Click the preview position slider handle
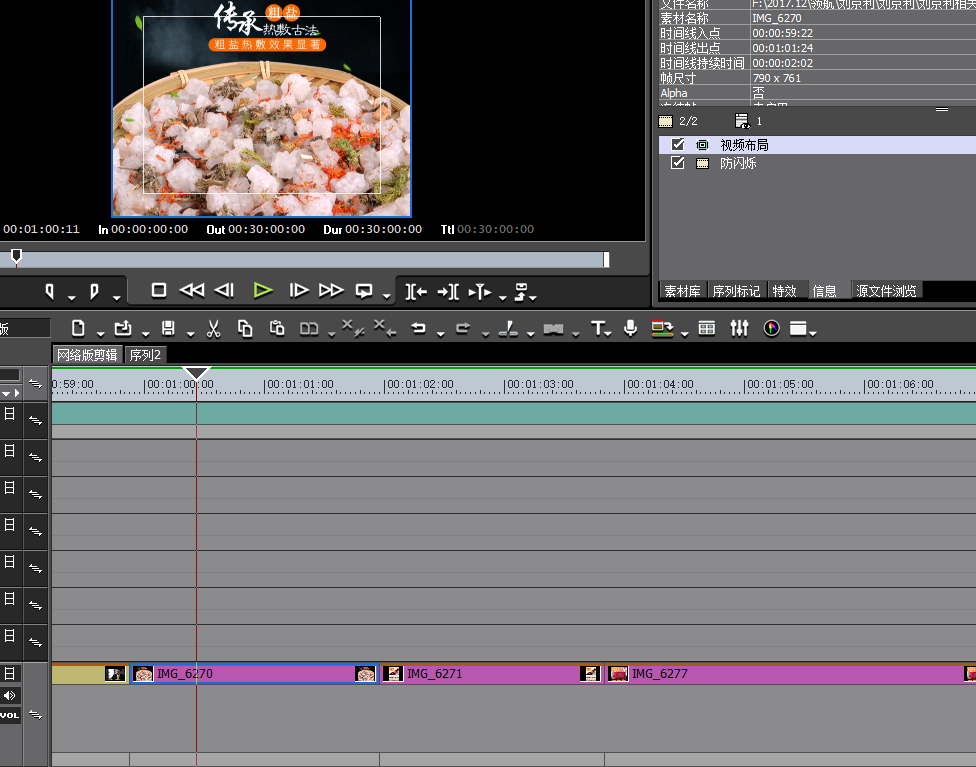 [17, 256]
